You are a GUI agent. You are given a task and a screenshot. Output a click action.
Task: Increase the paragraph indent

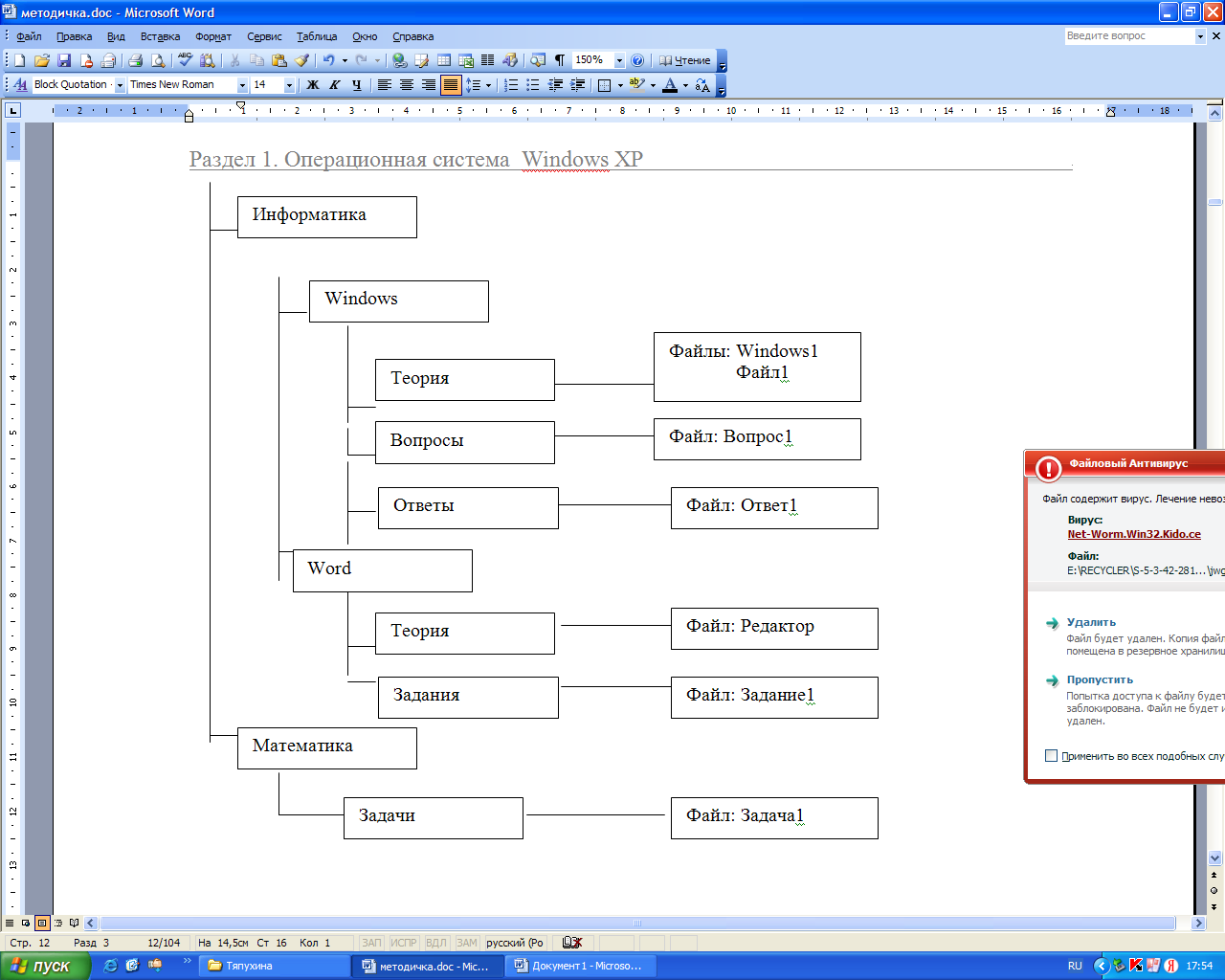577,85
